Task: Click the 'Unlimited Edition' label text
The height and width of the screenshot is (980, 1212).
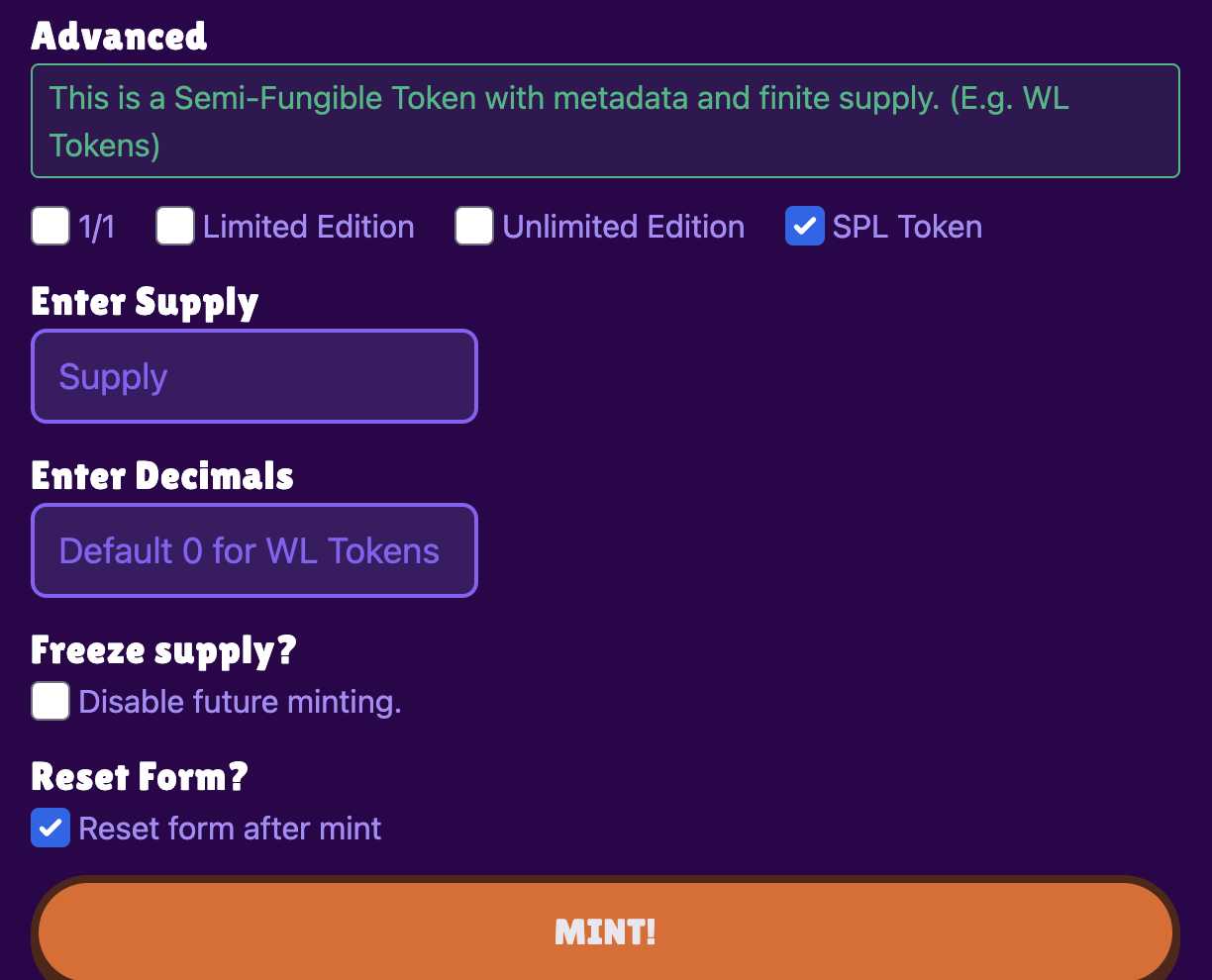Action: (x=624, y=227)
